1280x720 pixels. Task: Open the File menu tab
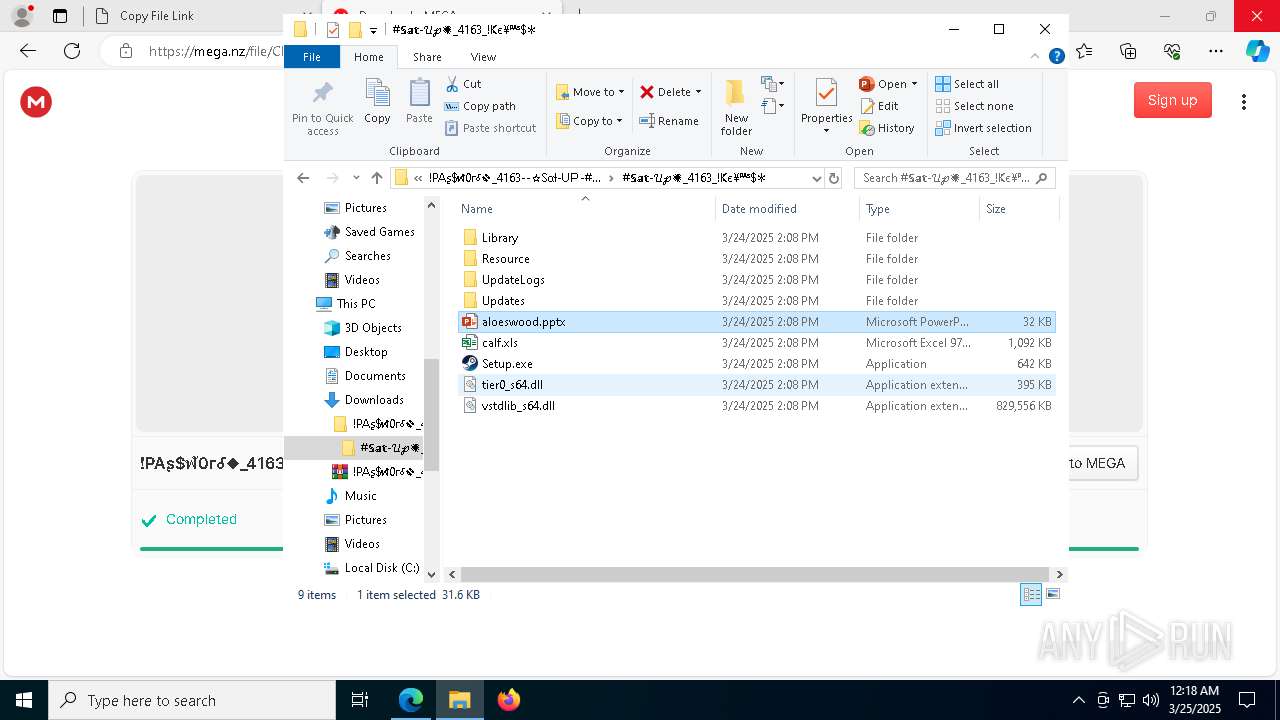(x=312, y=57)
